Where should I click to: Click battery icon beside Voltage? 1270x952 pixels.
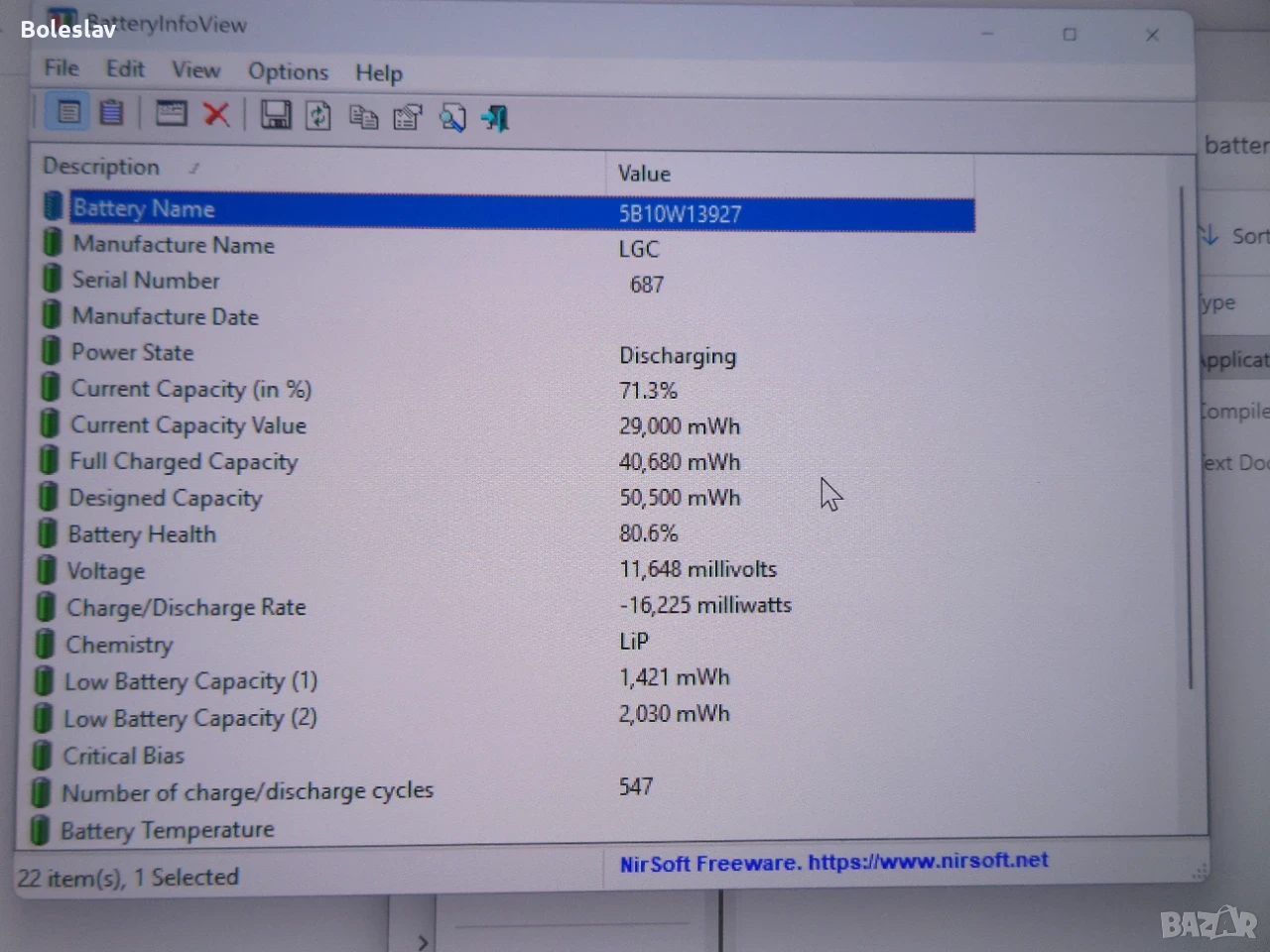click(x=46, y=570)
